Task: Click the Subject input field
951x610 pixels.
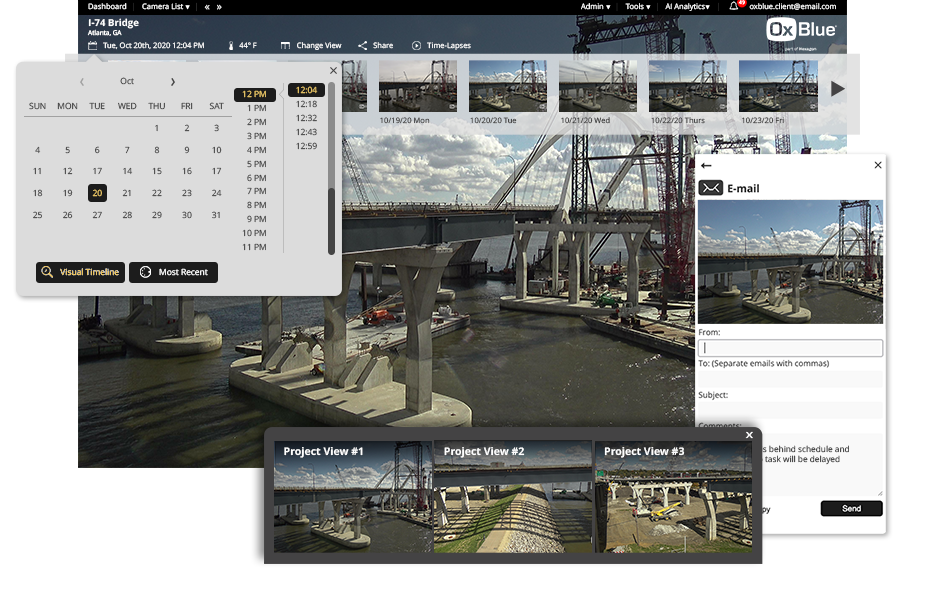Action: [790, 410]
